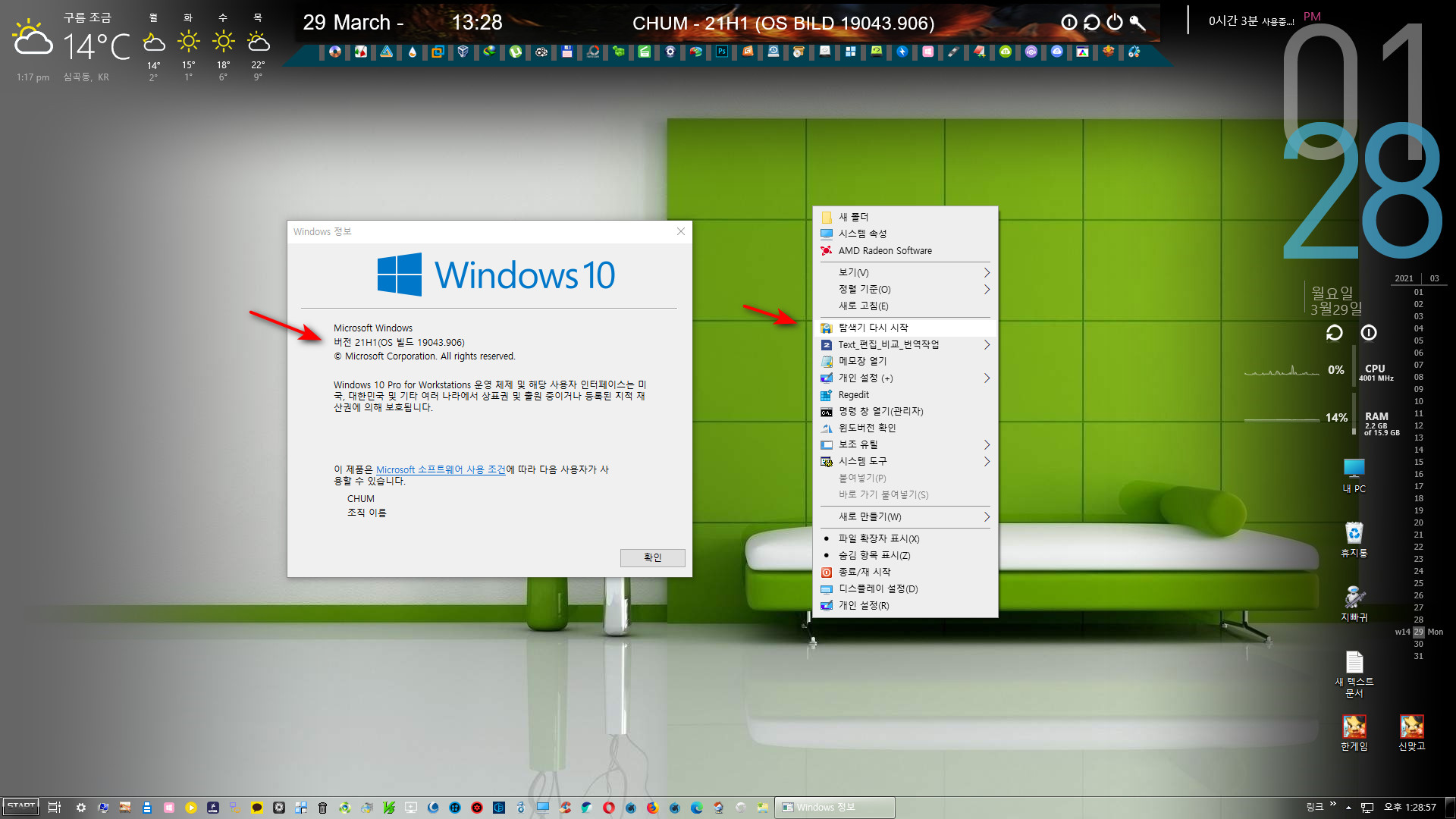The height and width of the screenshot is (819, 1456).
Task: Expand the 링크 toolbar chevron on taskbar
Action: pyautogui.click(x=1333, y=805)
